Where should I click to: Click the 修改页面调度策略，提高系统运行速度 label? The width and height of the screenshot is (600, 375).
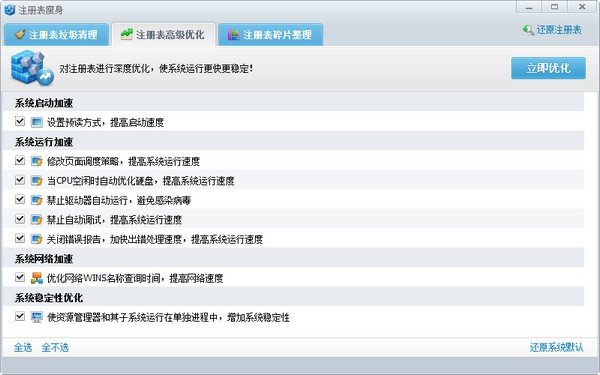[x=123, y=161]
